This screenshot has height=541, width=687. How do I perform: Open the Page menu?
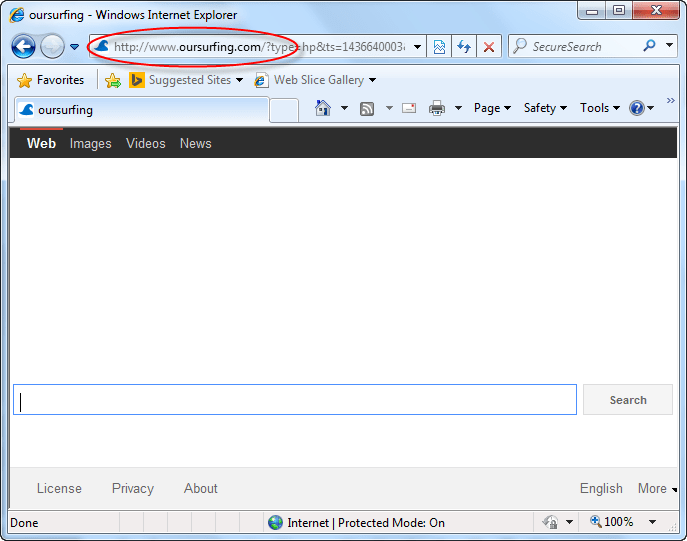492,108
